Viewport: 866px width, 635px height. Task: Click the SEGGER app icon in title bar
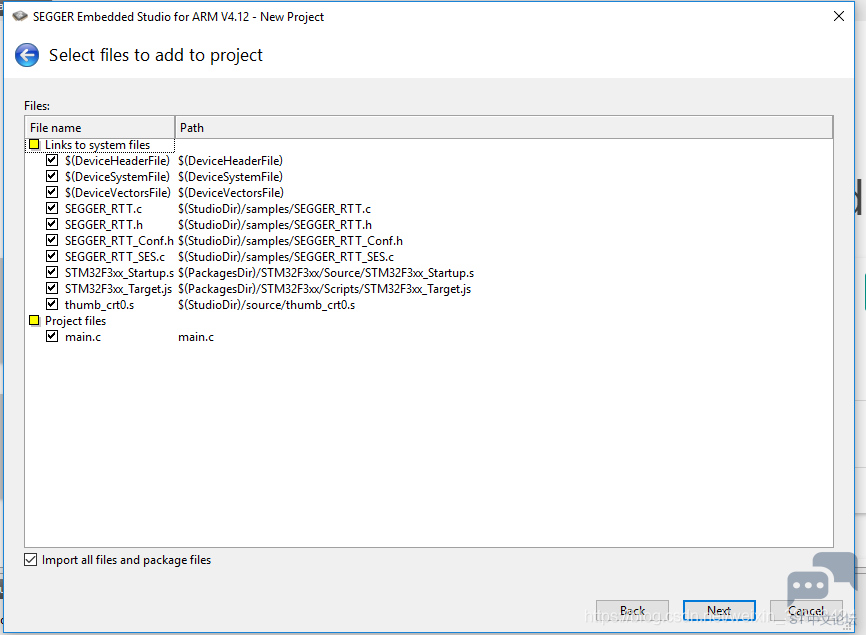tap(20, 17)
